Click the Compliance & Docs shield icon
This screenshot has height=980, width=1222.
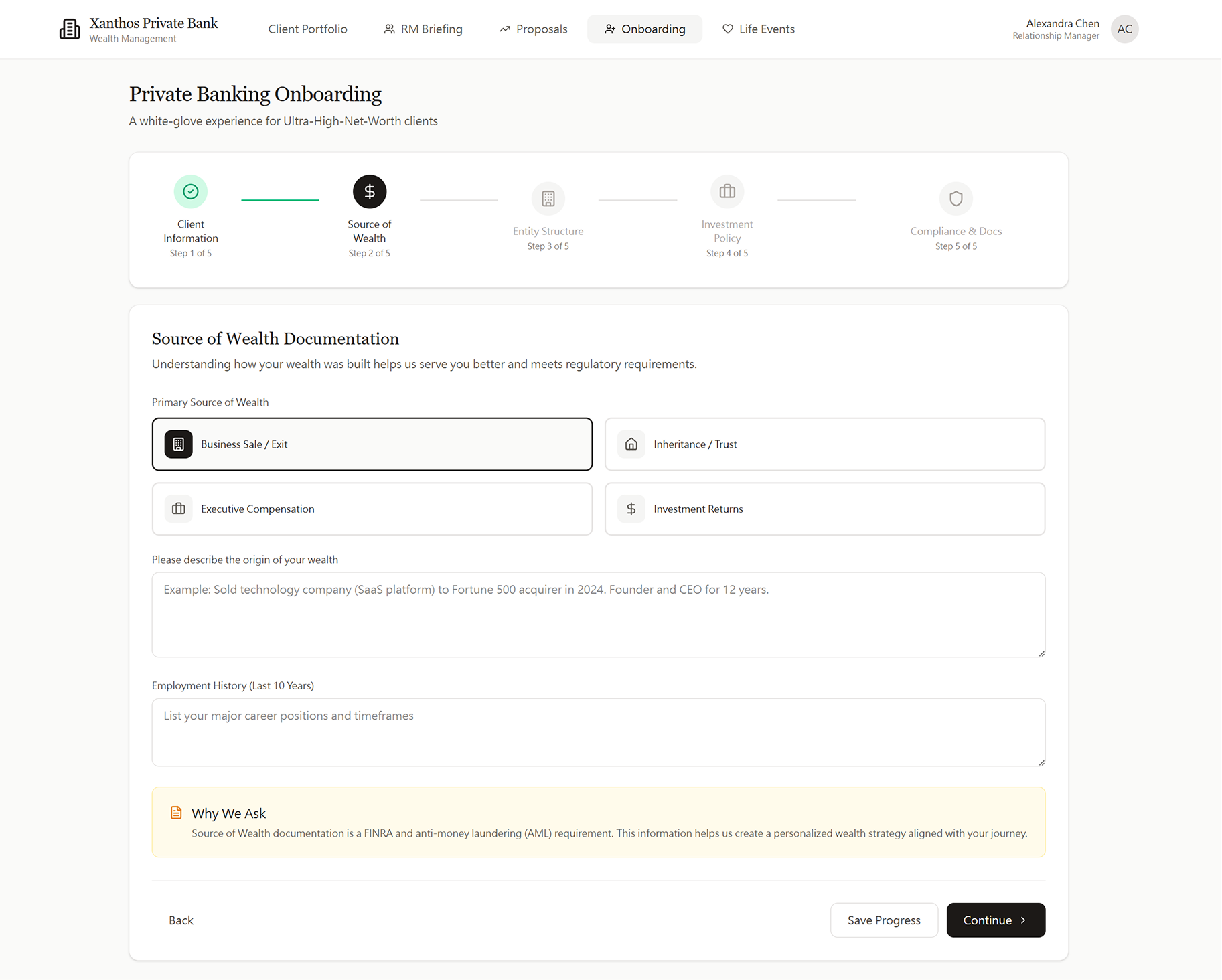(x=956, y=198)
